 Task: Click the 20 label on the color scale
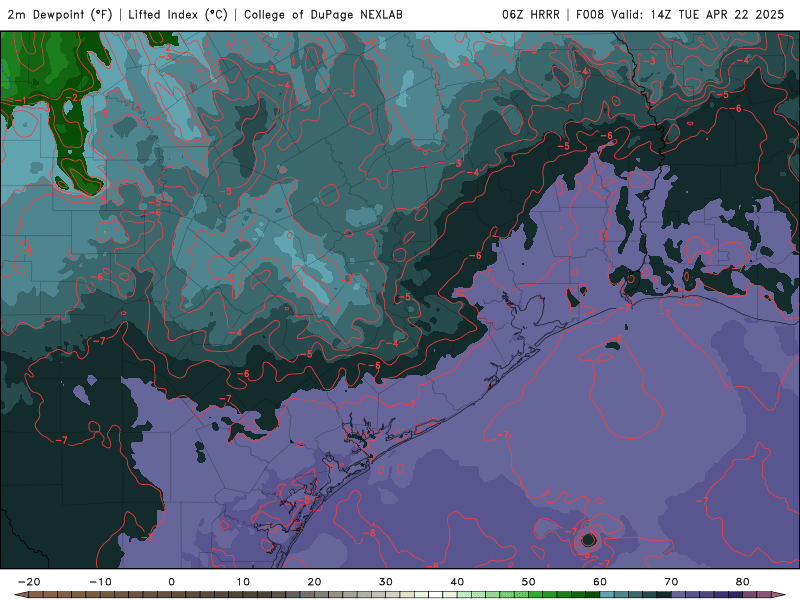click(314, 582)
